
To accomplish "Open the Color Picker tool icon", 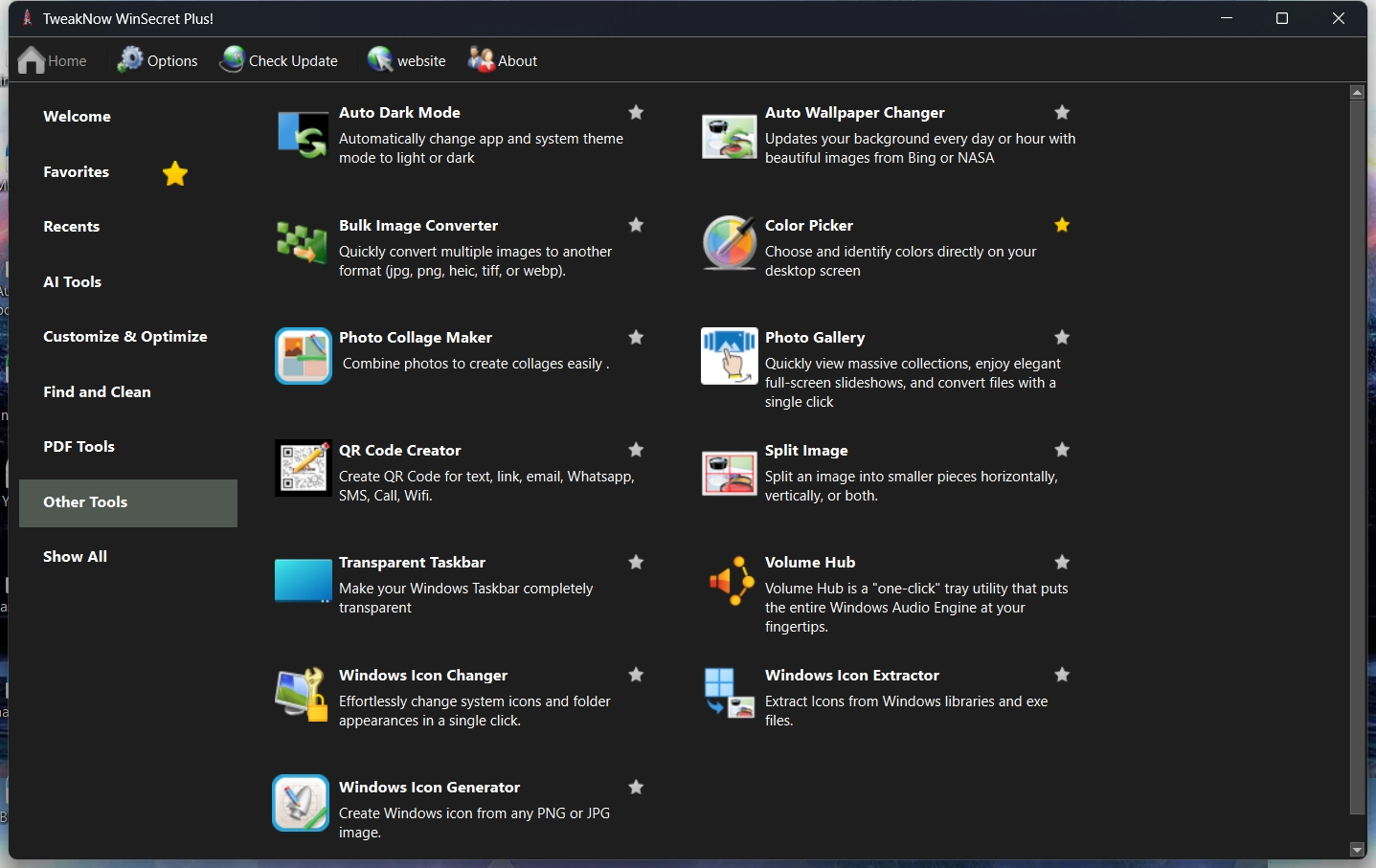I will tap(730, 243).
